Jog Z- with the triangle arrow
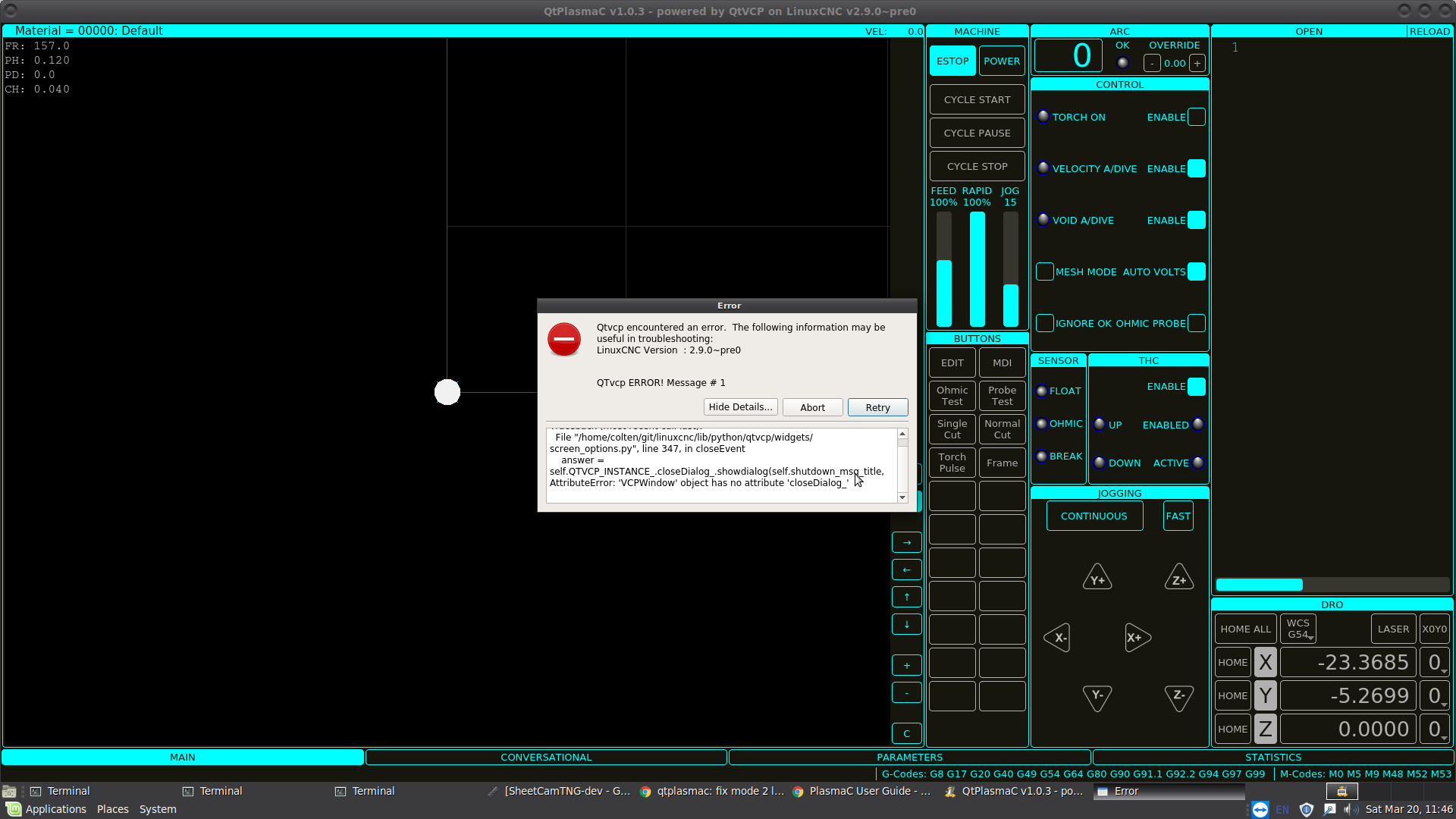Viewport: 1456px width, 819px height. [x=1179, y=697]
